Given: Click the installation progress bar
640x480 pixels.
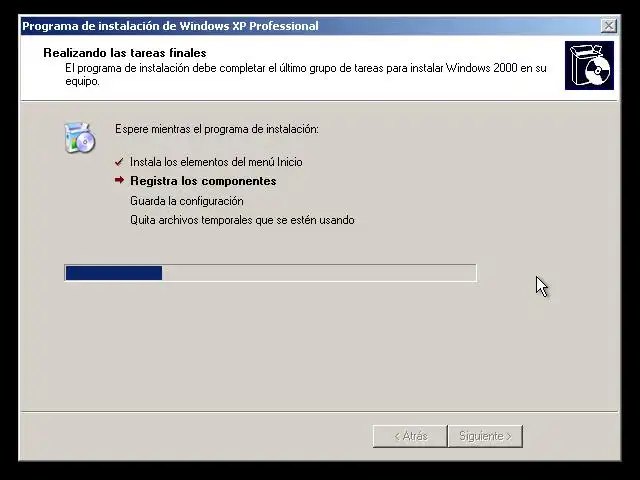Looking at the screenshot, I should [x=270, y=273].
